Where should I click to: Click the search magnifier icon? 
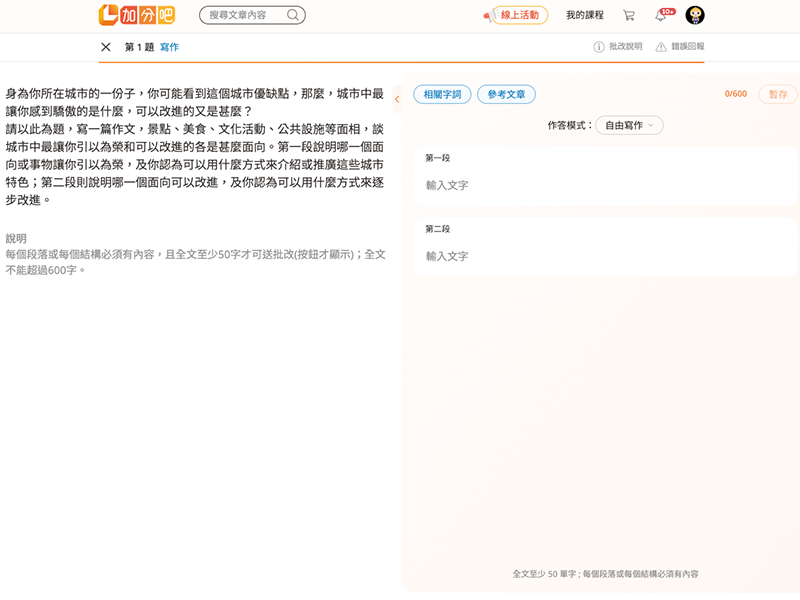pyautogui.click(x=293, y=15)
